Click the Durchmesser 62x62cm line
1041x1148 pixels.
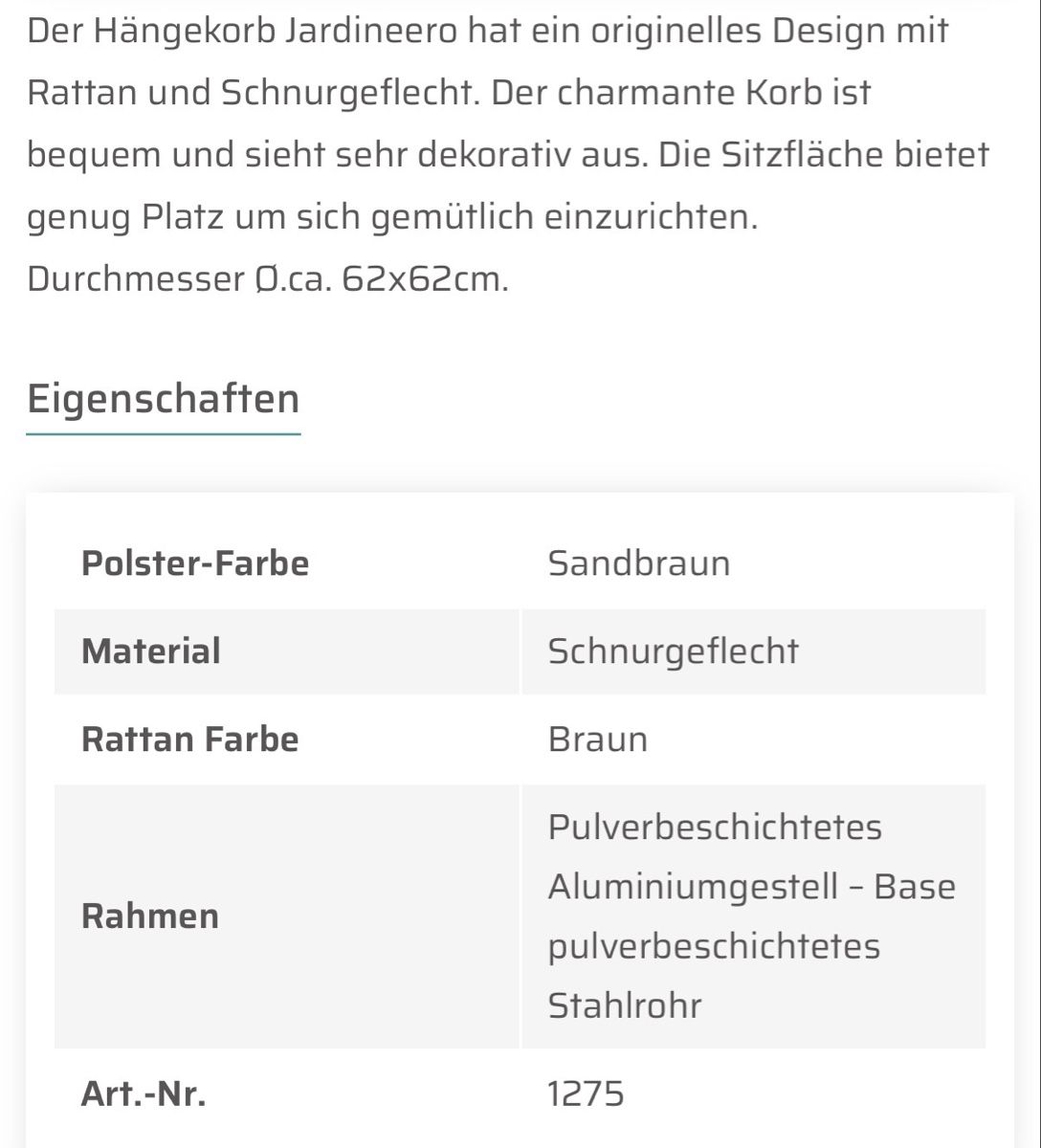(268, 278)
